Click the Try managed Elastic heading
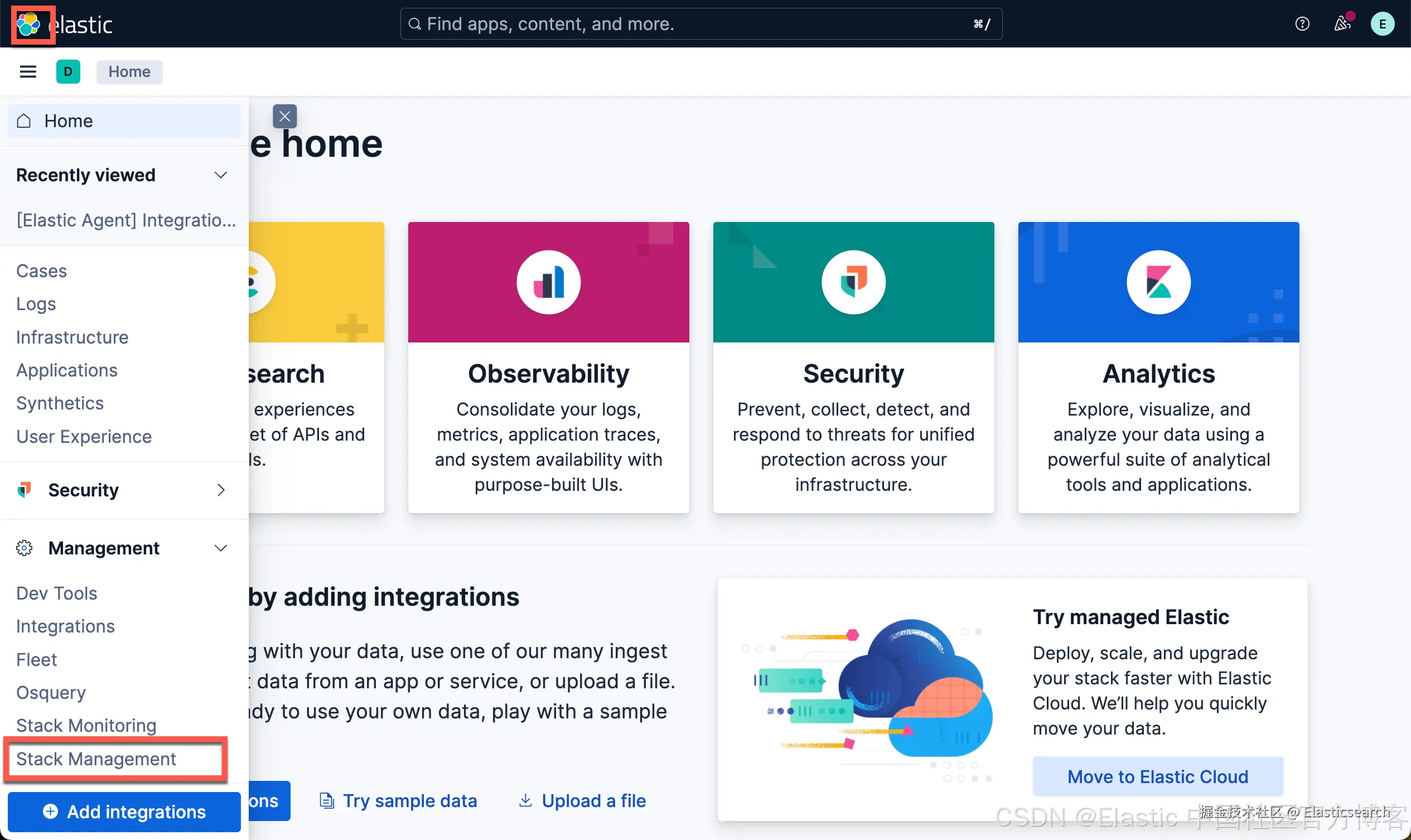The width and height of the screenshot is (1411, 840). pyautogui.click(x=1131, y=616)
